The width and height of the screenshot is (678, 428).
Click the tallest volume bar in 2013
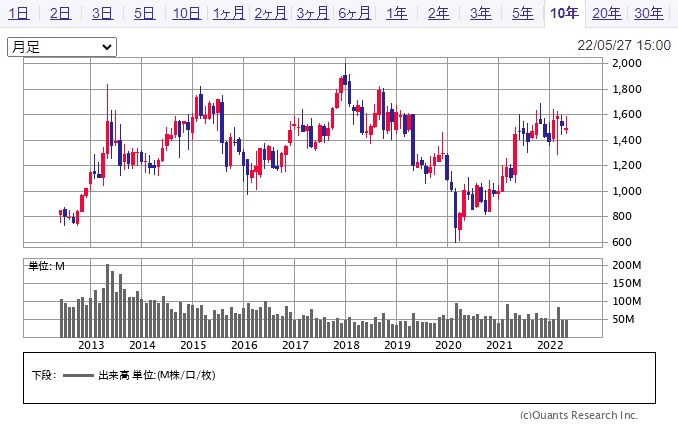(107, 300)
